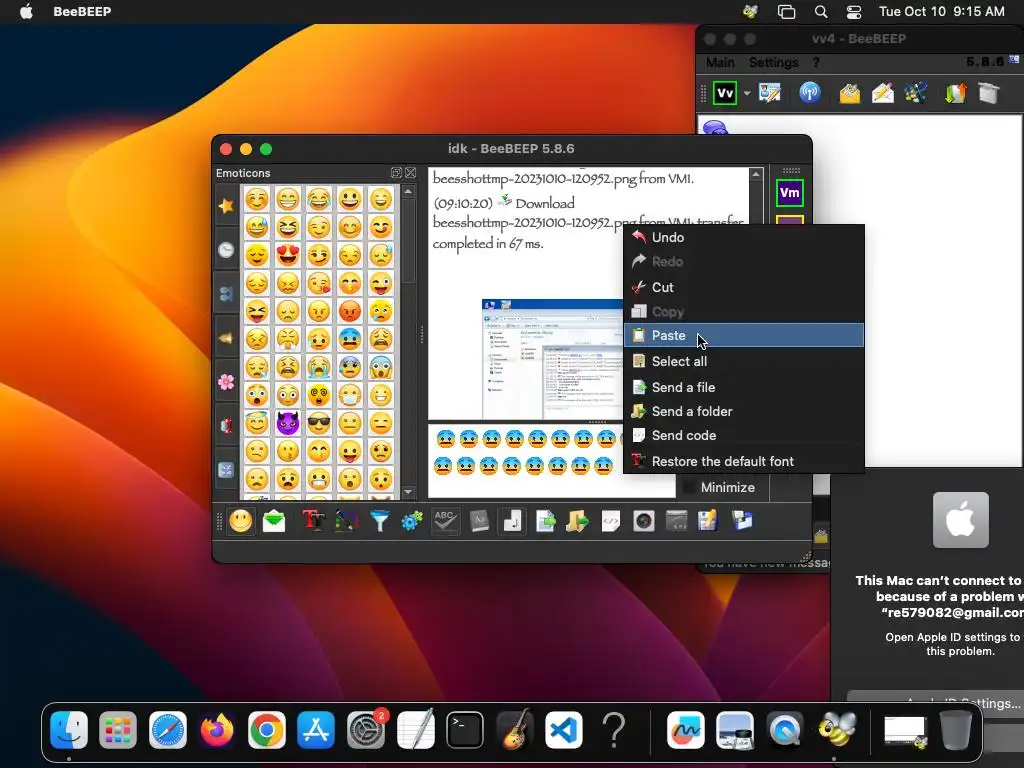
Task: Choose Paste from the context menu
Action: point(744,335)
